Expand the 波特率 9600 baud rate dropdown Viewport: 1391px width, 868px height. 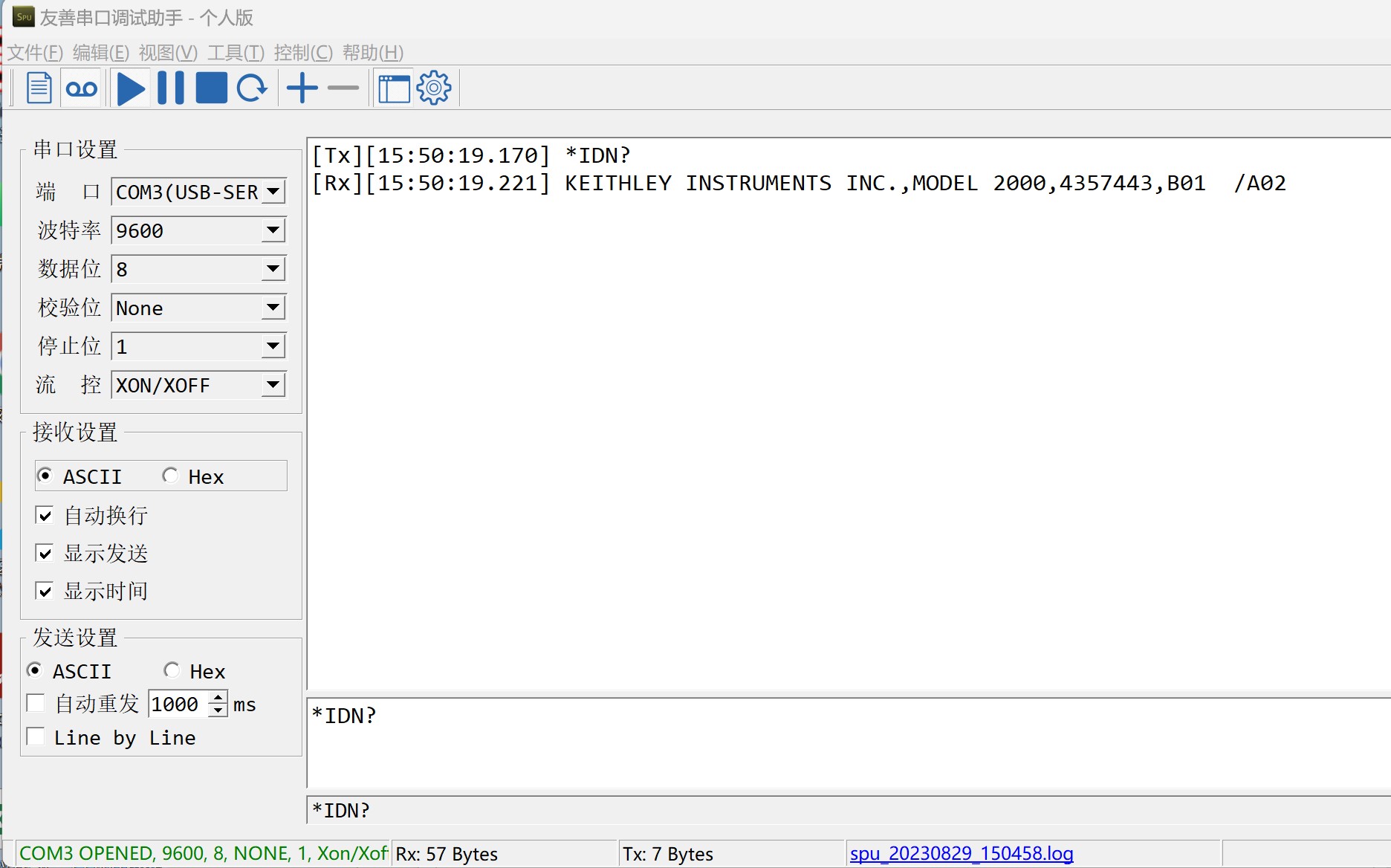point(273,230)
